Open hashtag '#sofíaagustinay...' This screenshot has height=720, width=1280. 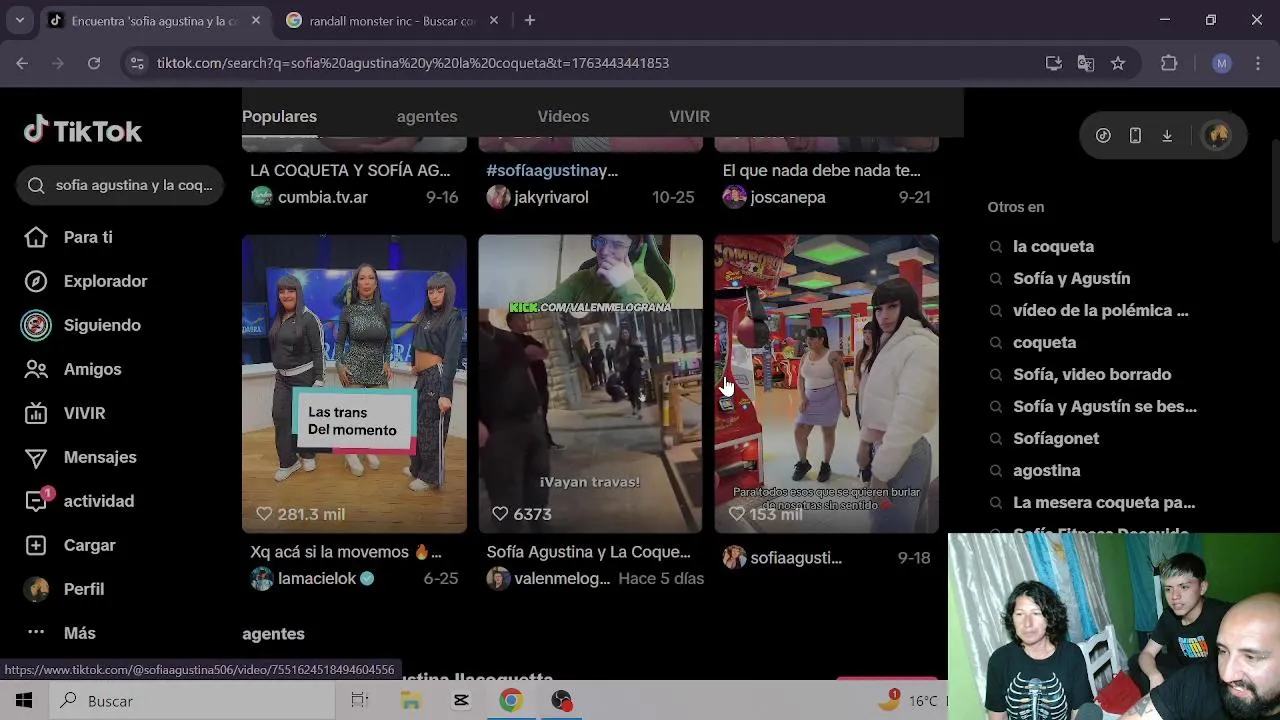point(552,170)
